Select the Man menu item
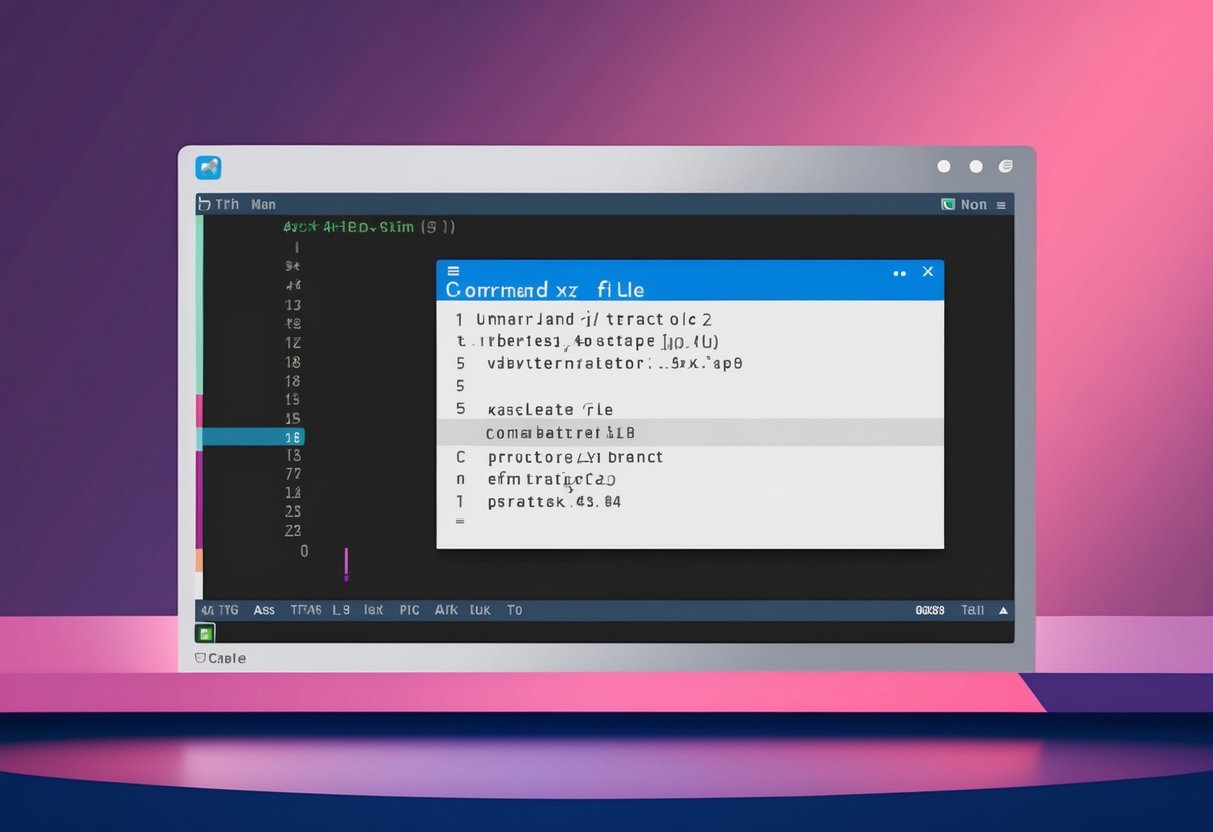1213x832 pixels. [x=263, y=204]
